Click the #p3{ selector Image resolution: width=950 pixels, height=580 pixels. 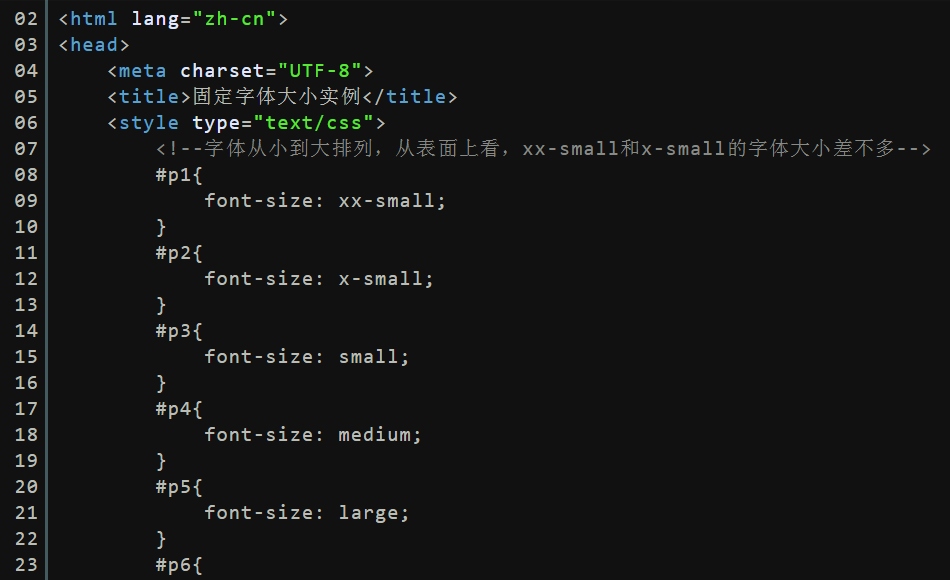coord(179,331)
